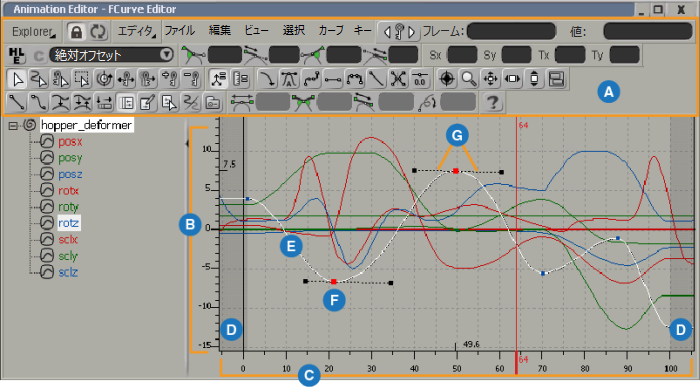Screen dimensions: 700x387
Task: Click the HLE toggle icon
Action: click(17, 55)
